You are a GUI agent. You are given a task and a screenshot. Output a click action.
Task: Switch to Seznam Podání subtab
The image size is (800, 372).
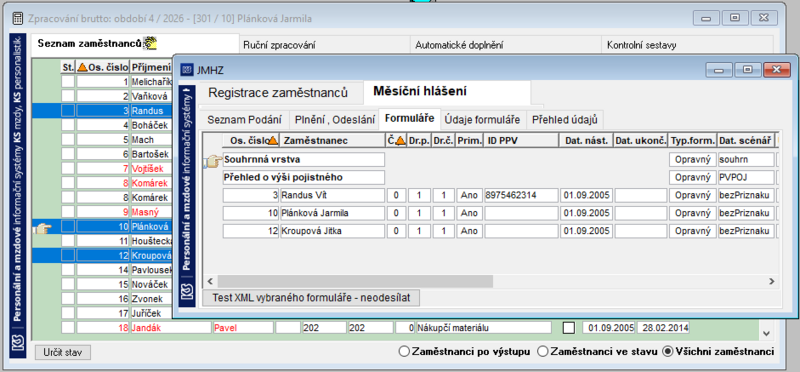click(244, 120)
